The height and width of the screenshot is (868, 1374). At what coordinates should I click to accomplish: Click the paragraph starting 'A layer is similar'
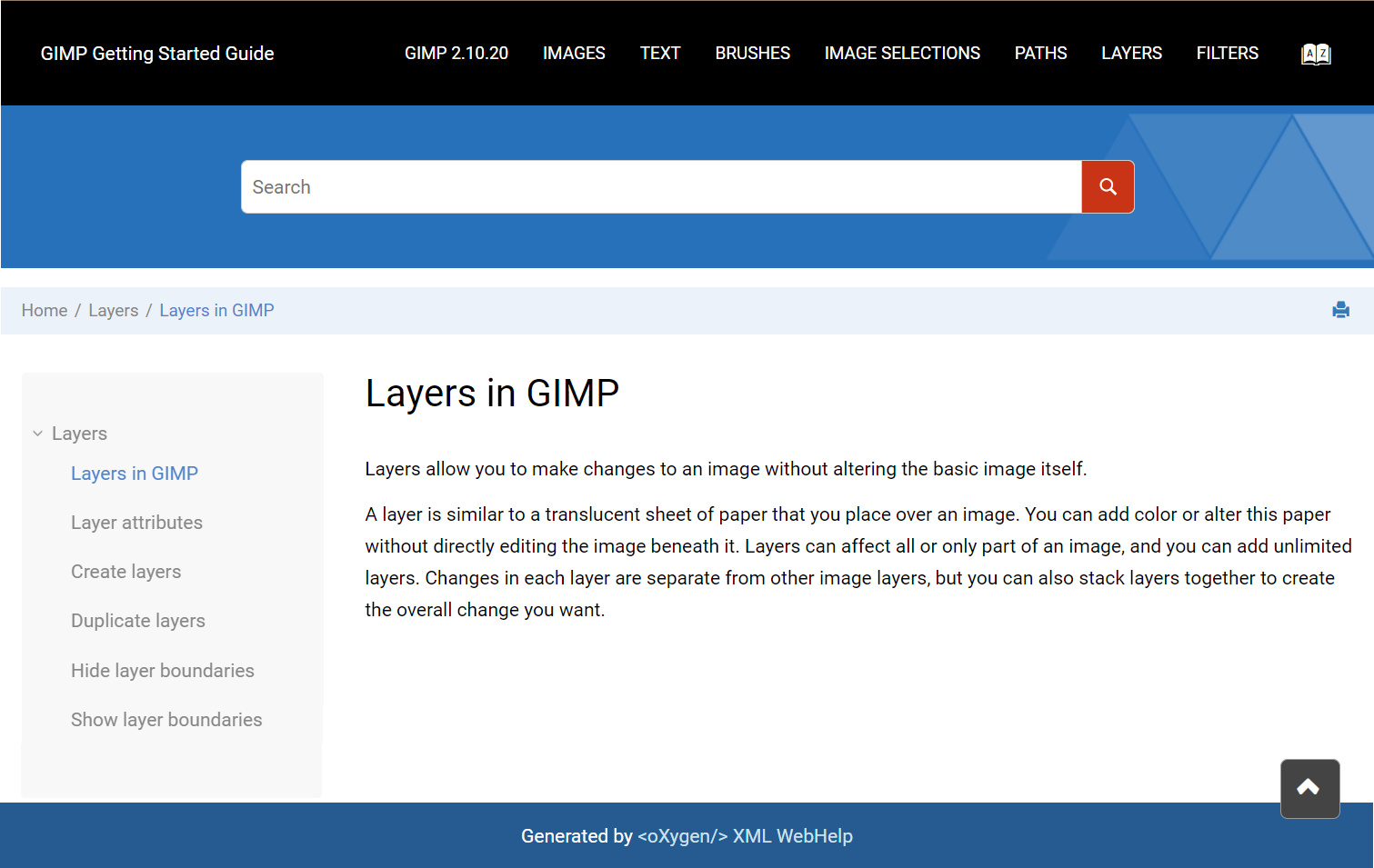pyautogui.click(x=858, y=562)
